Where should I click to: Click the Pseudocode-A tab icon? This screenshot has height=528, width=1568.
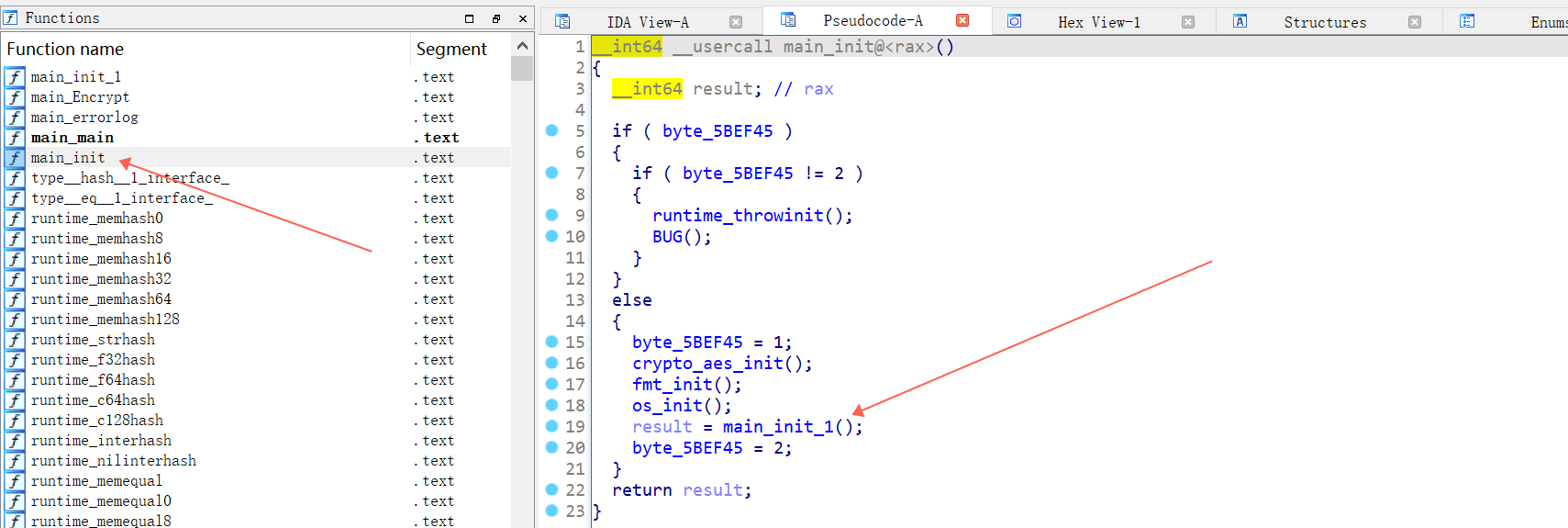click(x=787, y=19)
